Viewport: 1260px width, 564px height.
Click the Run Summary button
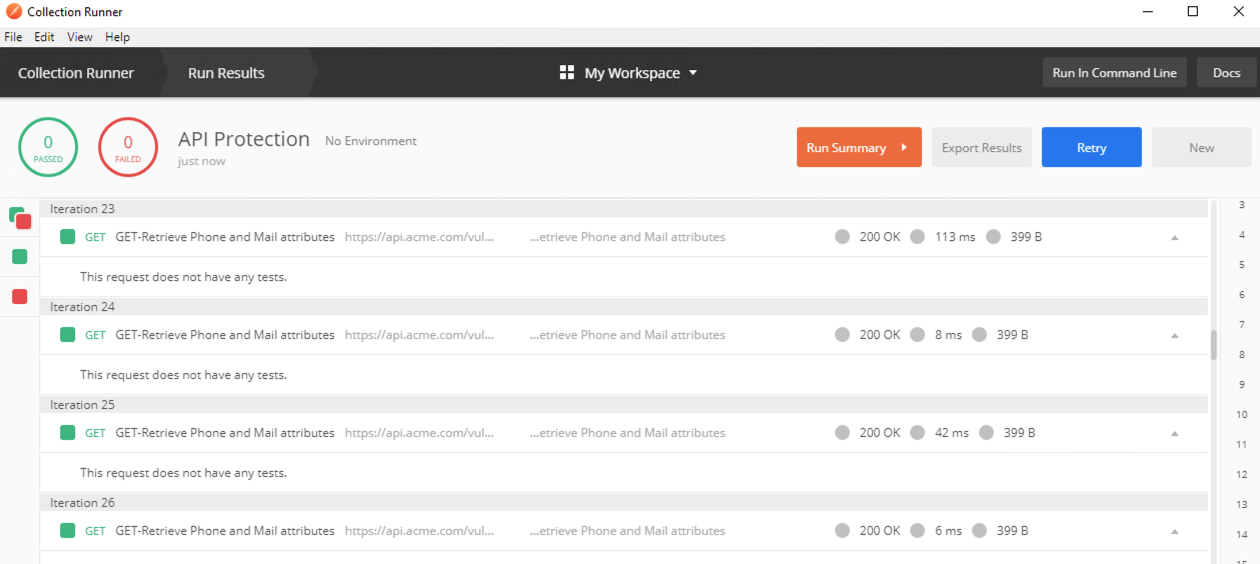pyautogui.click(x=859, y=147)
